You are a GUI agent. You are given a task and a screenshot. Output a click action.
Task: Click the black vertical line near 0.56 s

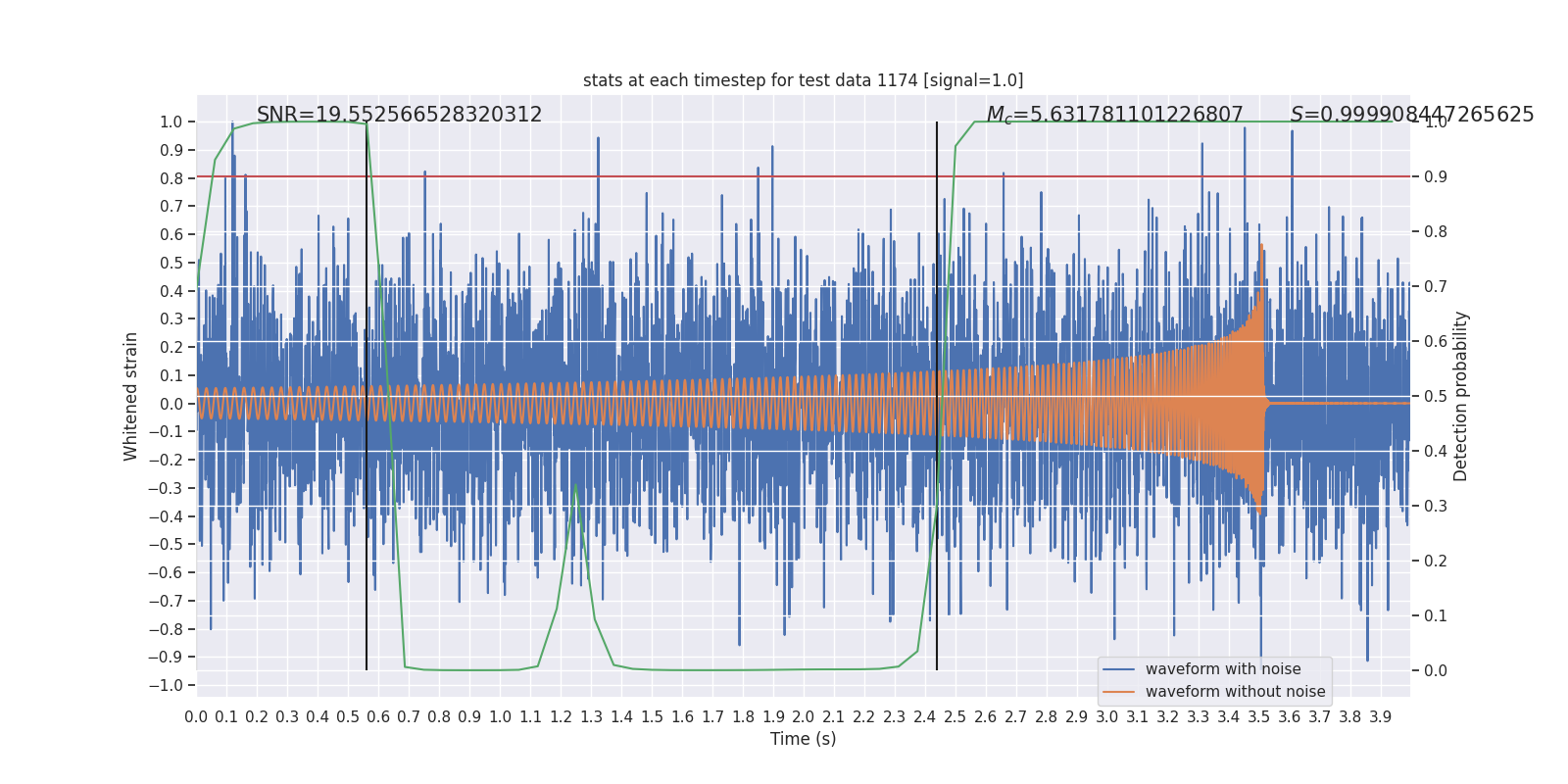pyautogui.click(x=367, y=588)
